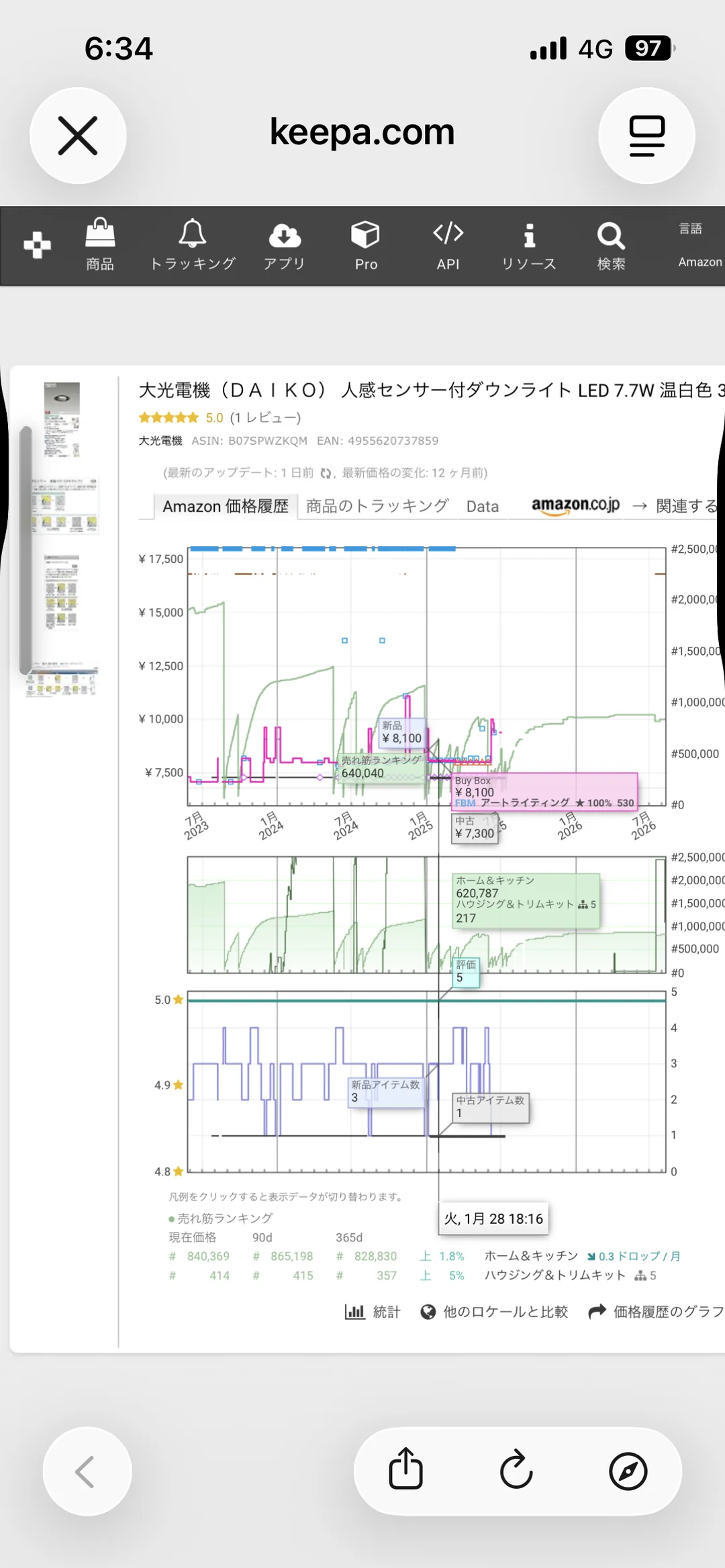The width and height of the screenshot is (725, 1568).
Task: Click the 新品 ¥ 8,100 price tooltip
Action: (401, 732)
